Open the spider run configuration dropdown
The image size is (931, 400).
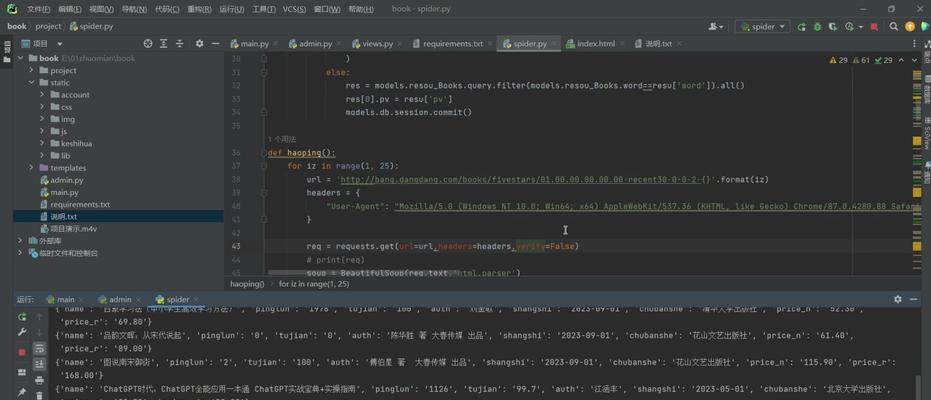tap(762, 27)
